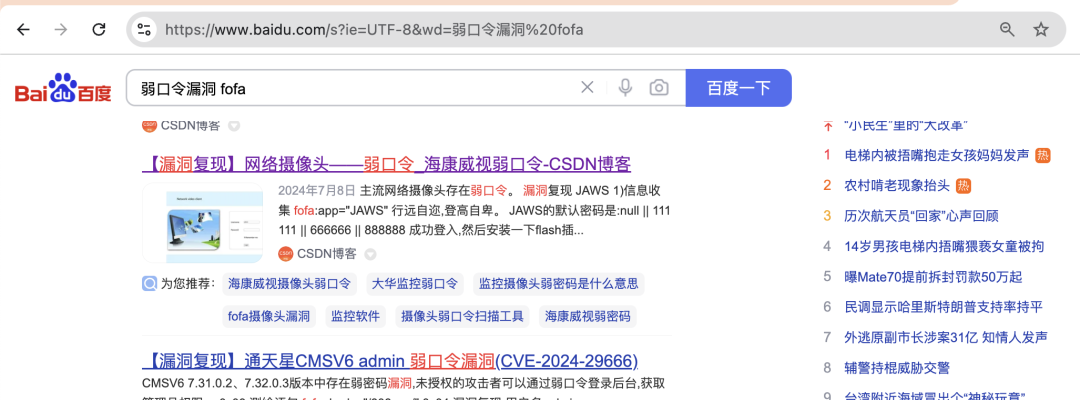
Task: Go back to the previous page
Action: 23,29
